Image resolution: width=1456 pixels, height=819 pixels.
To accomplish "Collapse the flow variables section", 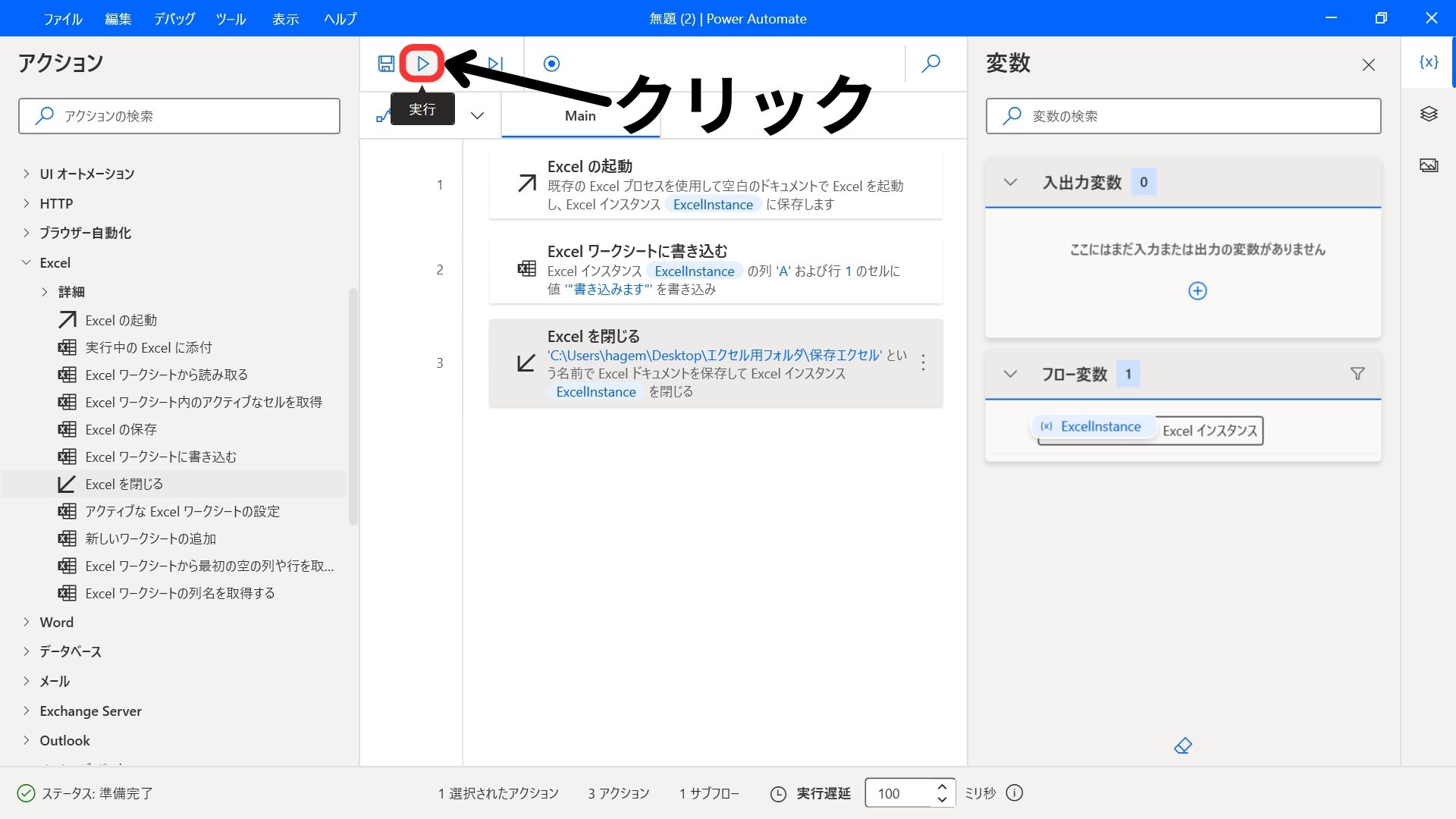I will [x=1010, y=374].
